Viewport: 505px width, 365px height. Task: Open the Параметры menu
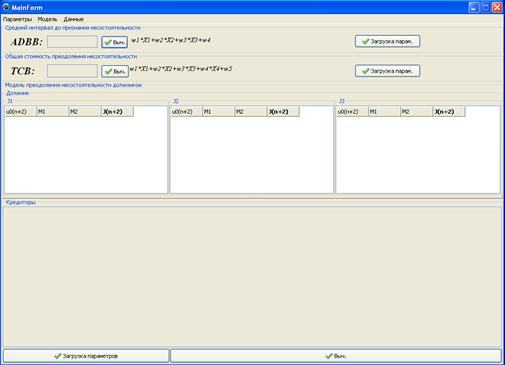17,19
